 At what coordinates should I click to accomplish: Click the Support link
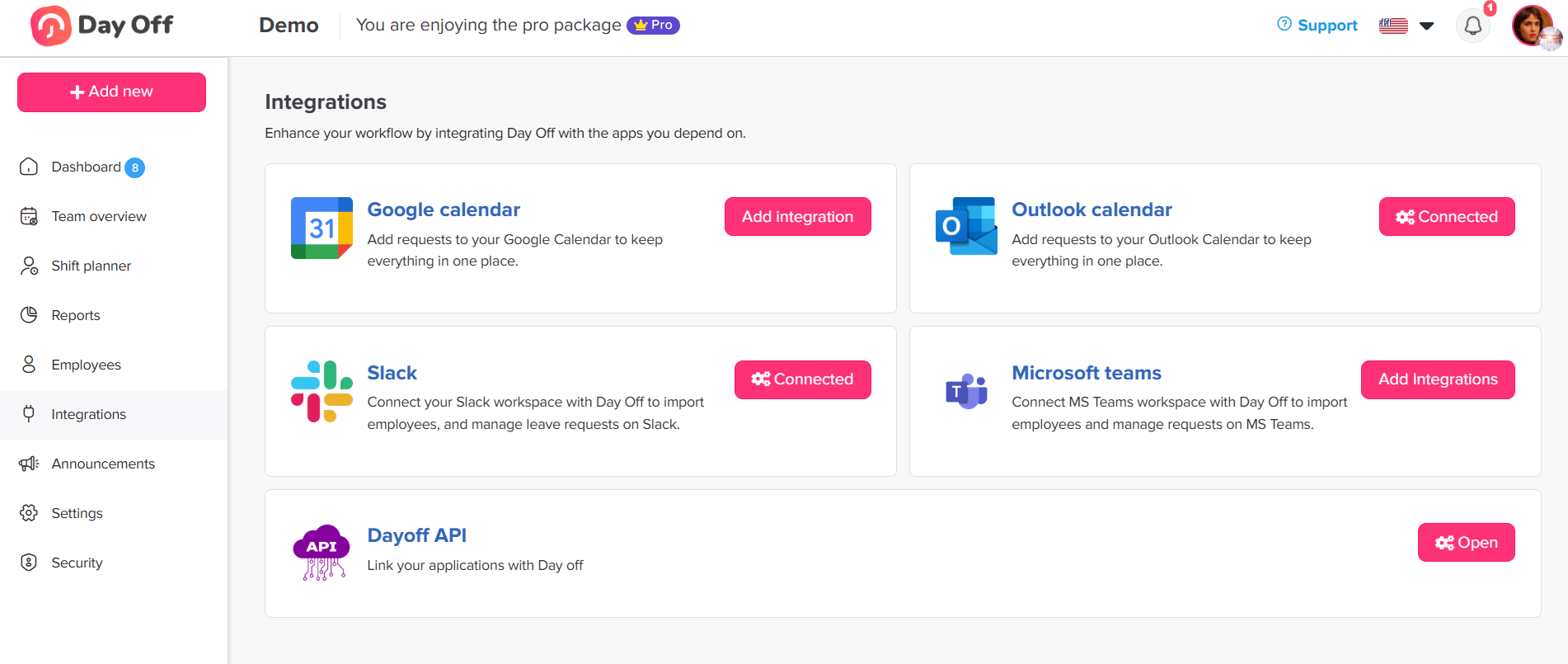(1317, 26)
